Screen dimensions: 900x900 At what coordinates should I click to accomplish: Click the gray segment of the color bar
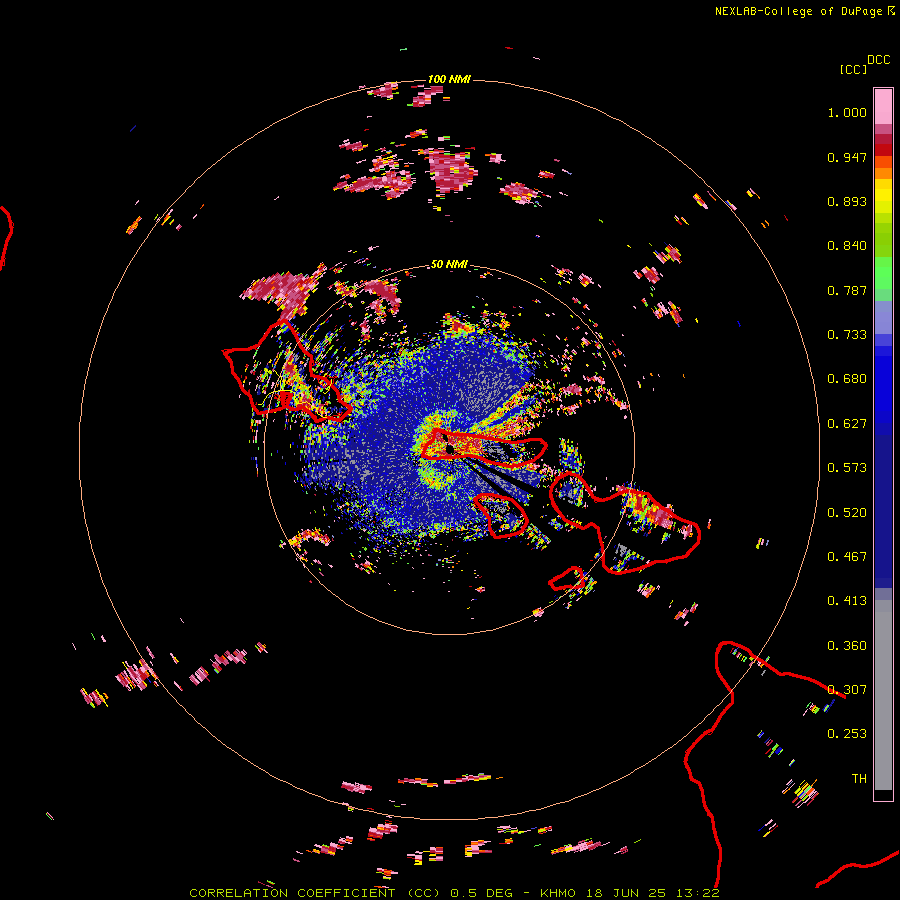[883, 695]
